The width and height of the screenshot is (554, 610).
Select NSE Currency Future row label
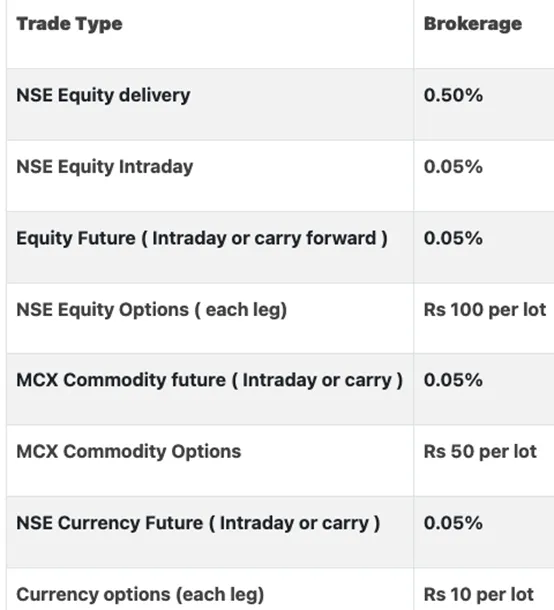(198, 523)
